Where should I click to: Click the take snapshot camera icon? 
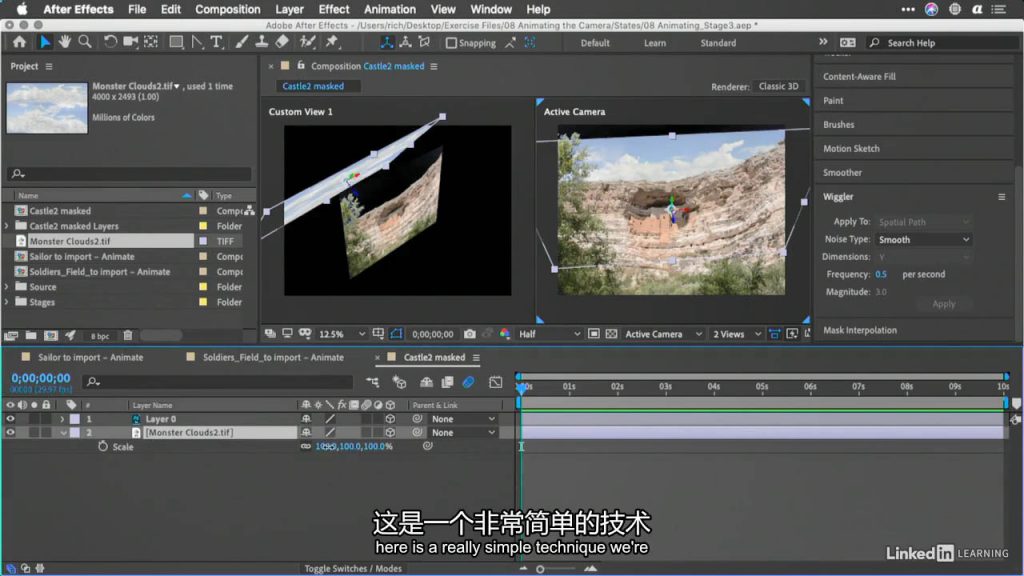tap(470, 334)
